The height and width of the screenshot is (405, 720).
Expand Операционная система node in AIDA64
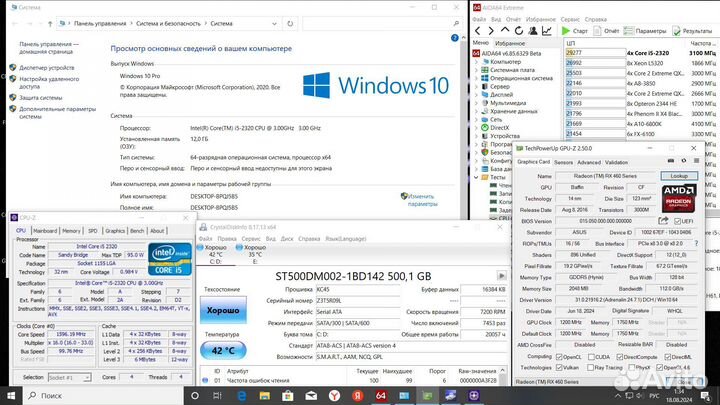coord(477,78)
